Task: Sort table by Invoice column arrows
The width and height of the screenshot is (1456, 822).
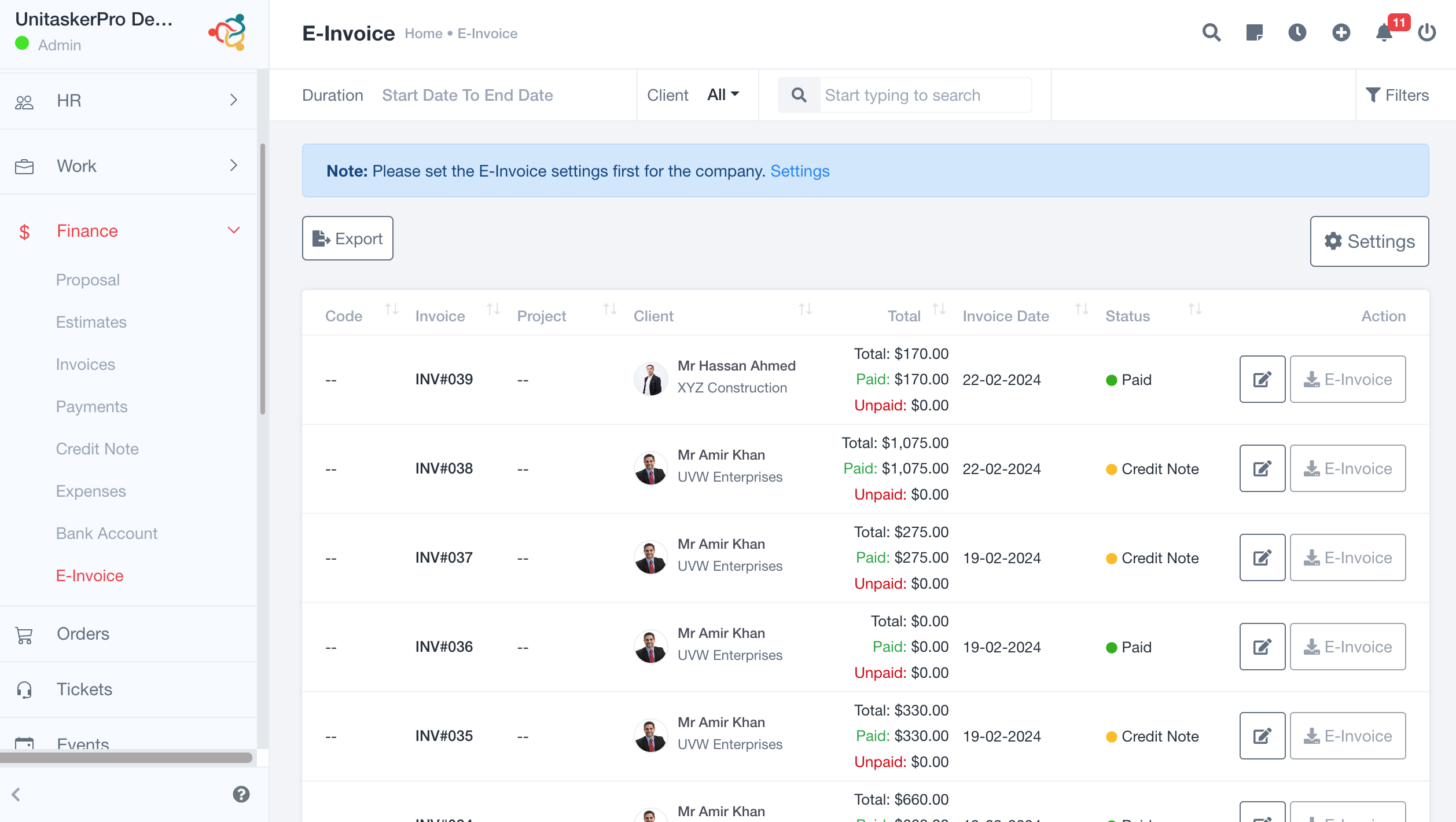Action: (493, 309)
